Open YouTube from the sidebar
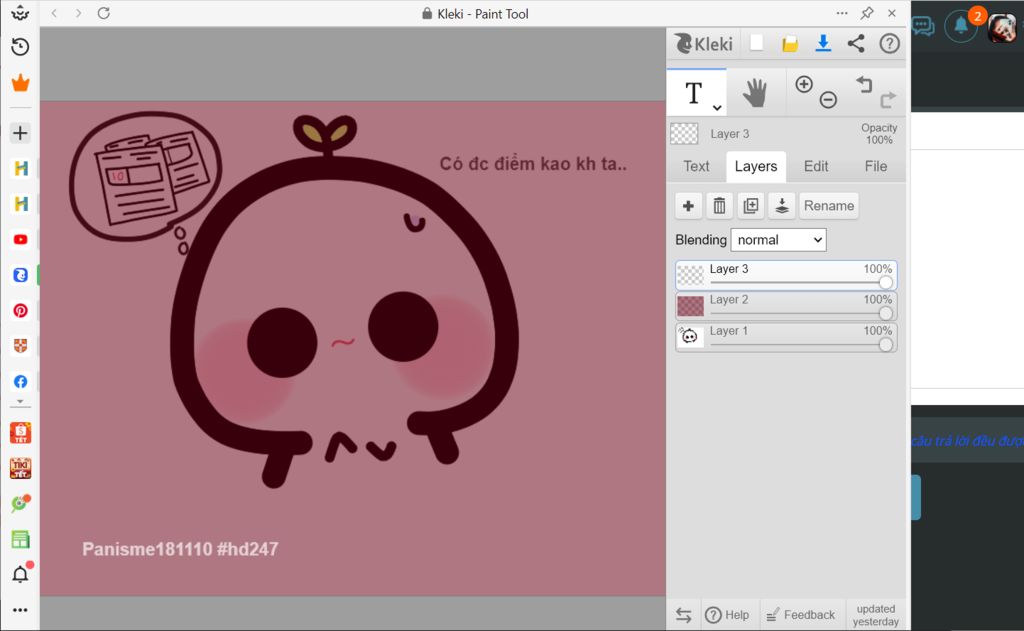1024x631 pixels. point(20,240)
